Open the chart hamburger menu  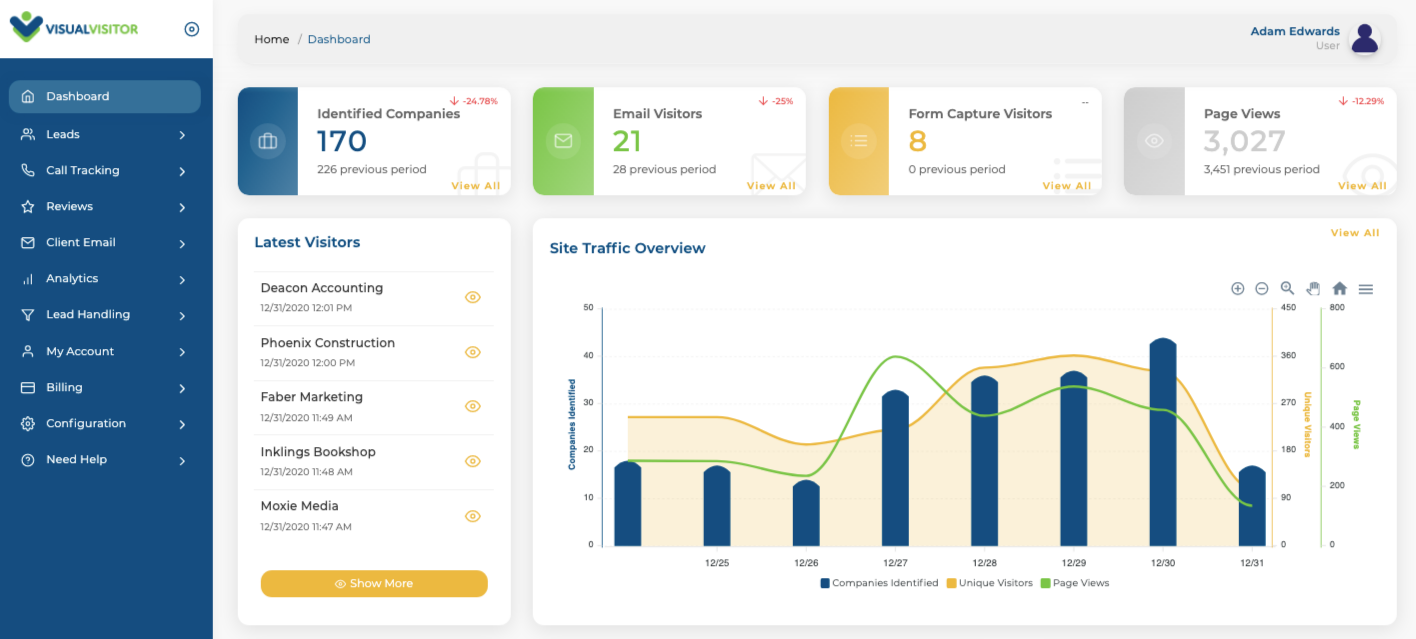(x=1366, y=289)
